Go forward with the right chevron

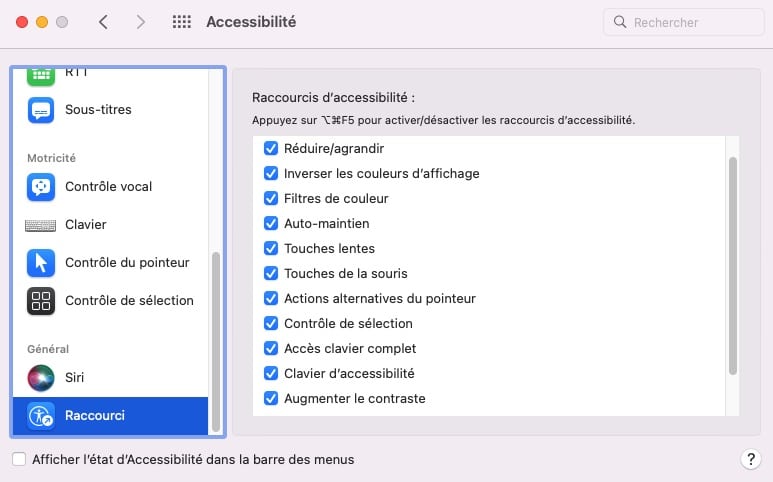(x=141, y=22)
